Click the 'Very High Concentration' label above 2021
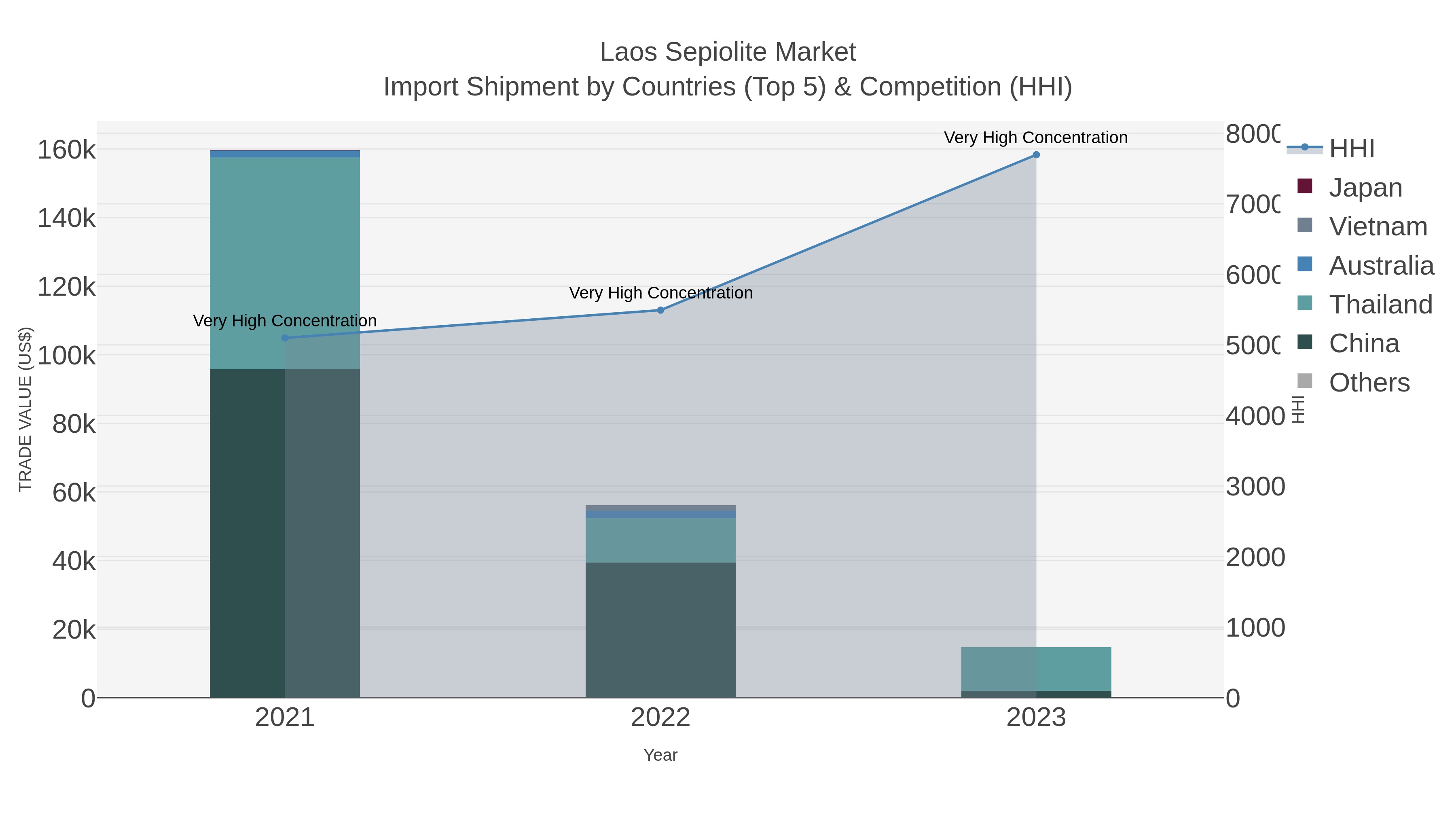The height and width of the screenshot is (819, 1456). [285, 320]
